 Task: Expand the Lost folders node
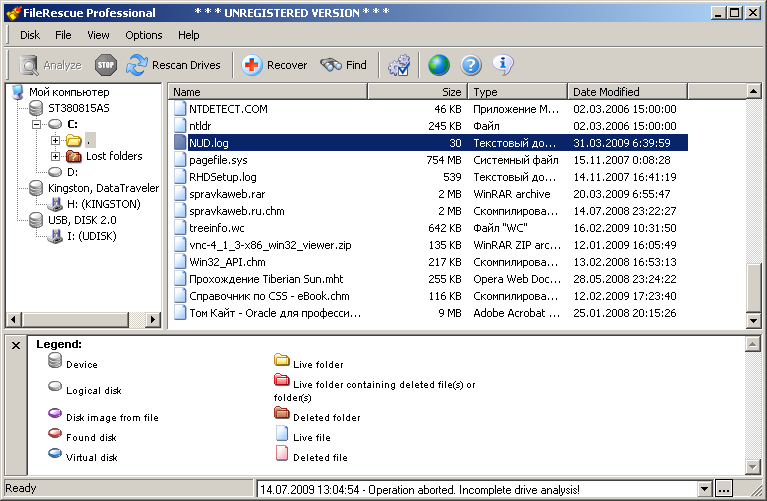(x=55, y=157)
